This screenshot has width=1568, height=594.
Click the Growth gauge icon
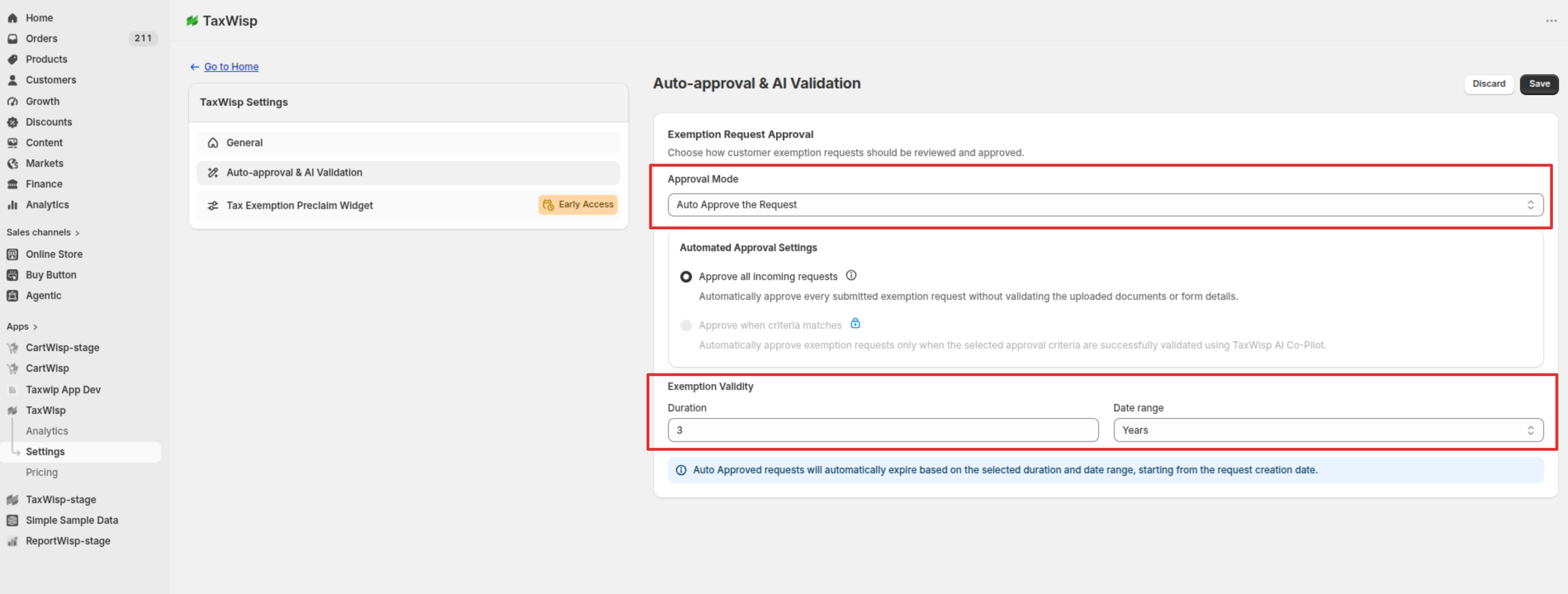(12, 102)
